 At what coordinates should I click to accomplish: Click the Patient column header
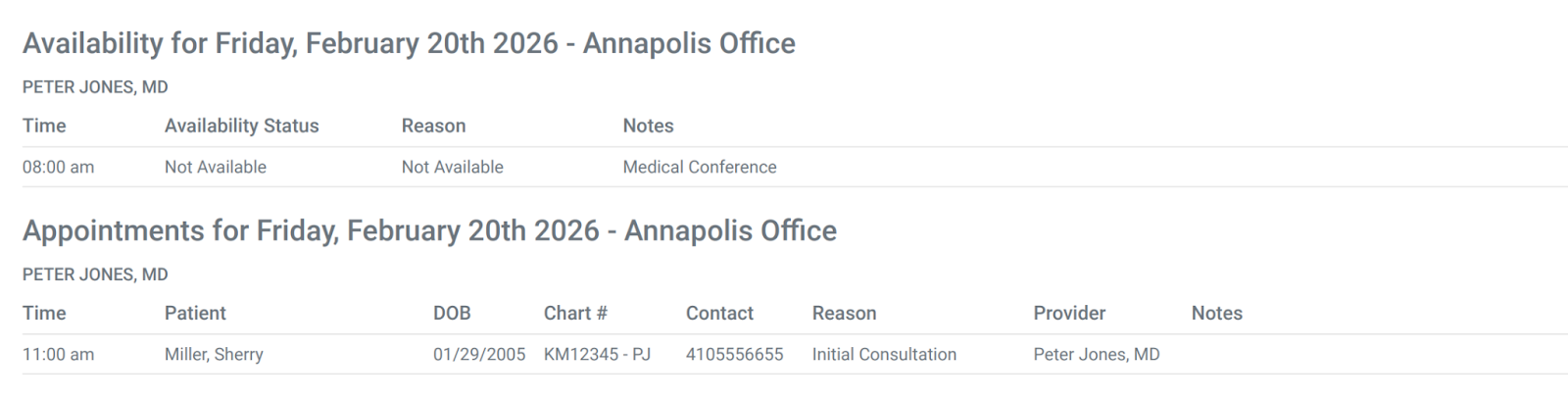pos(195,313)
